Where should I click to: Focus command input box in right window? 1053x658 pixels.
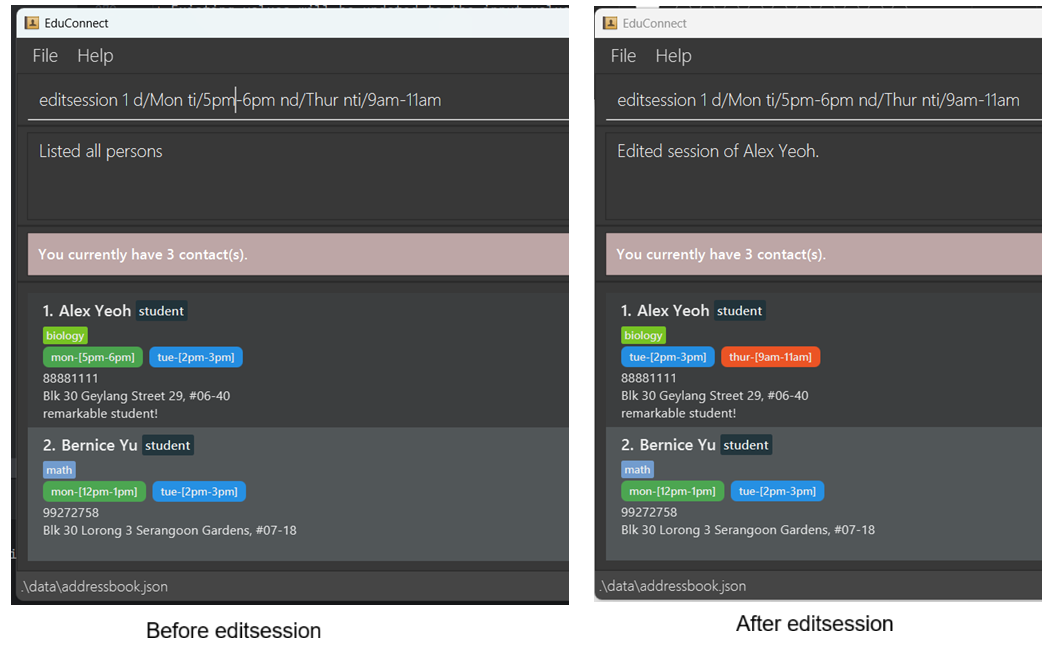coord(824,100)
